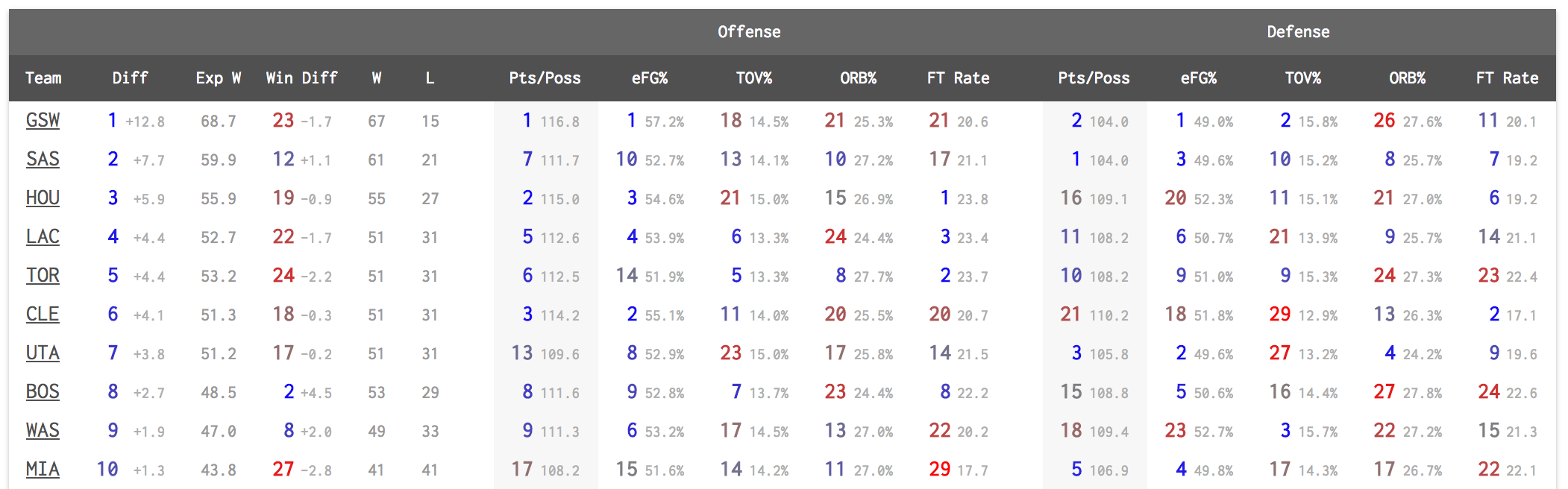Open the MIA team link

pos(43,470)
